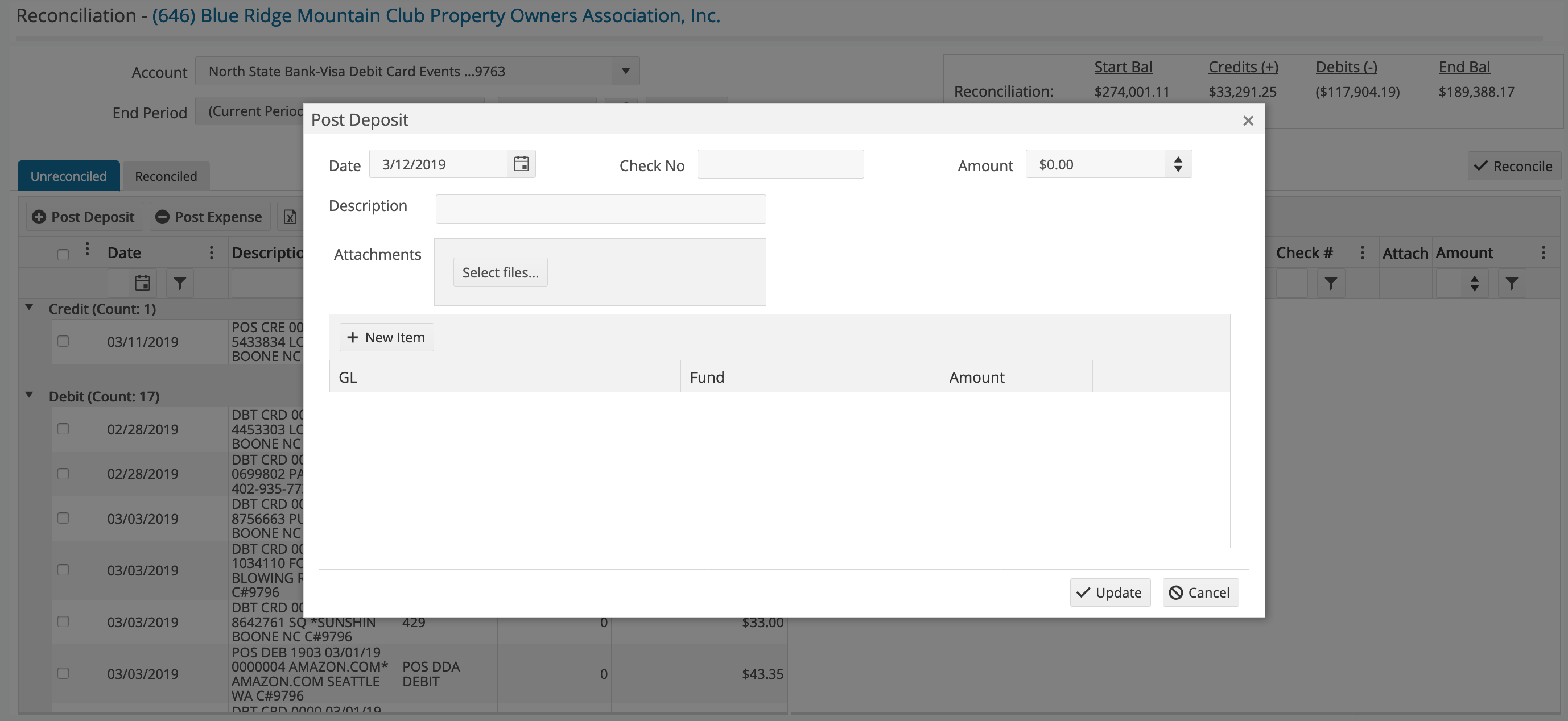Click the Amount column header in dialog grid
1568x721 pixels.
click(x=1016, y=377)
